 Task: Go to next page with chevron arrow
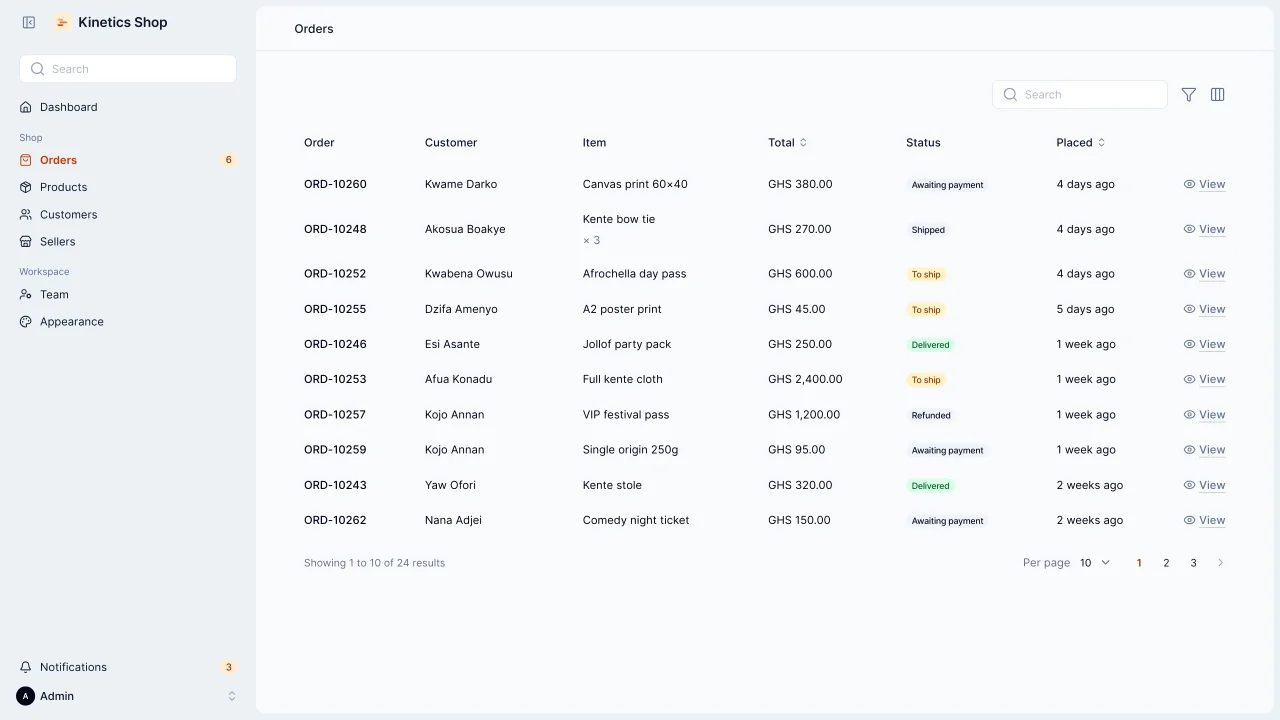tap(1220, 563)
